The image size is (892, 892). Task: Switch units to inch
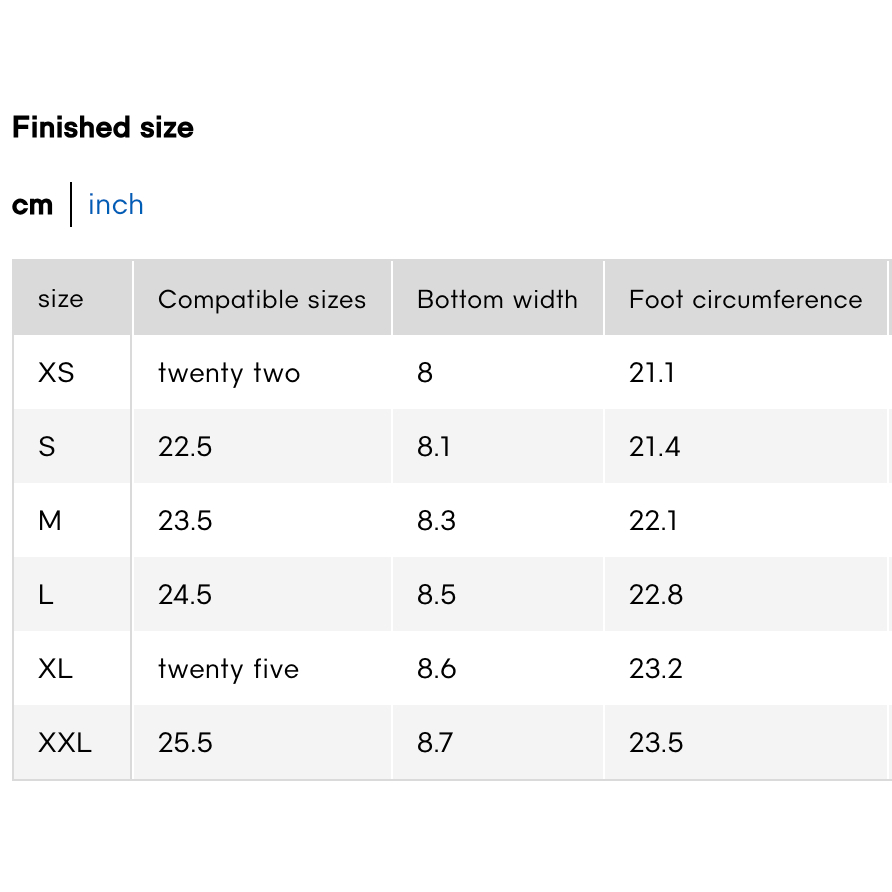point(115,205)
